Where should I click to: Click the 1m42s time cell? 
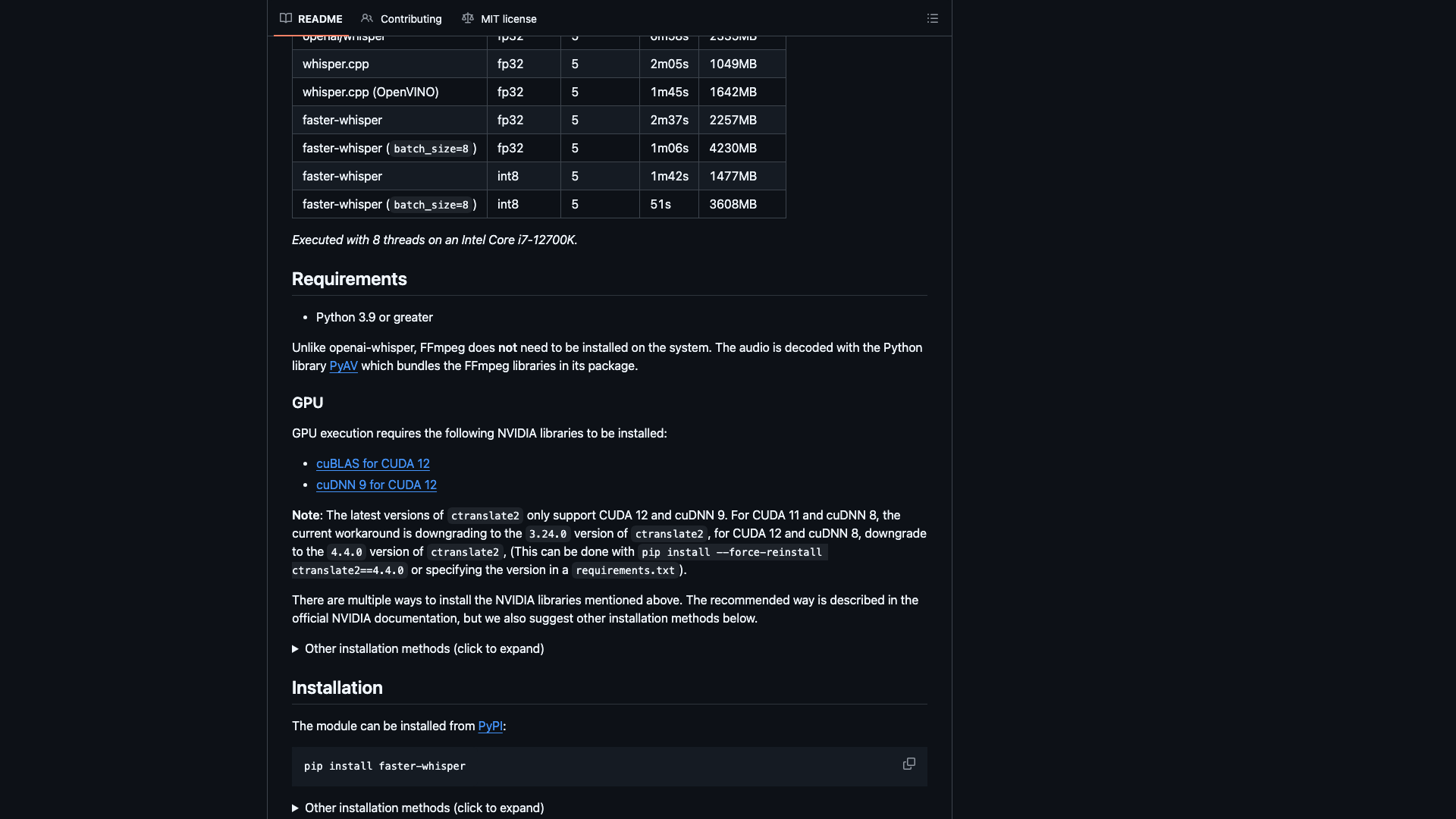(669, 176)
